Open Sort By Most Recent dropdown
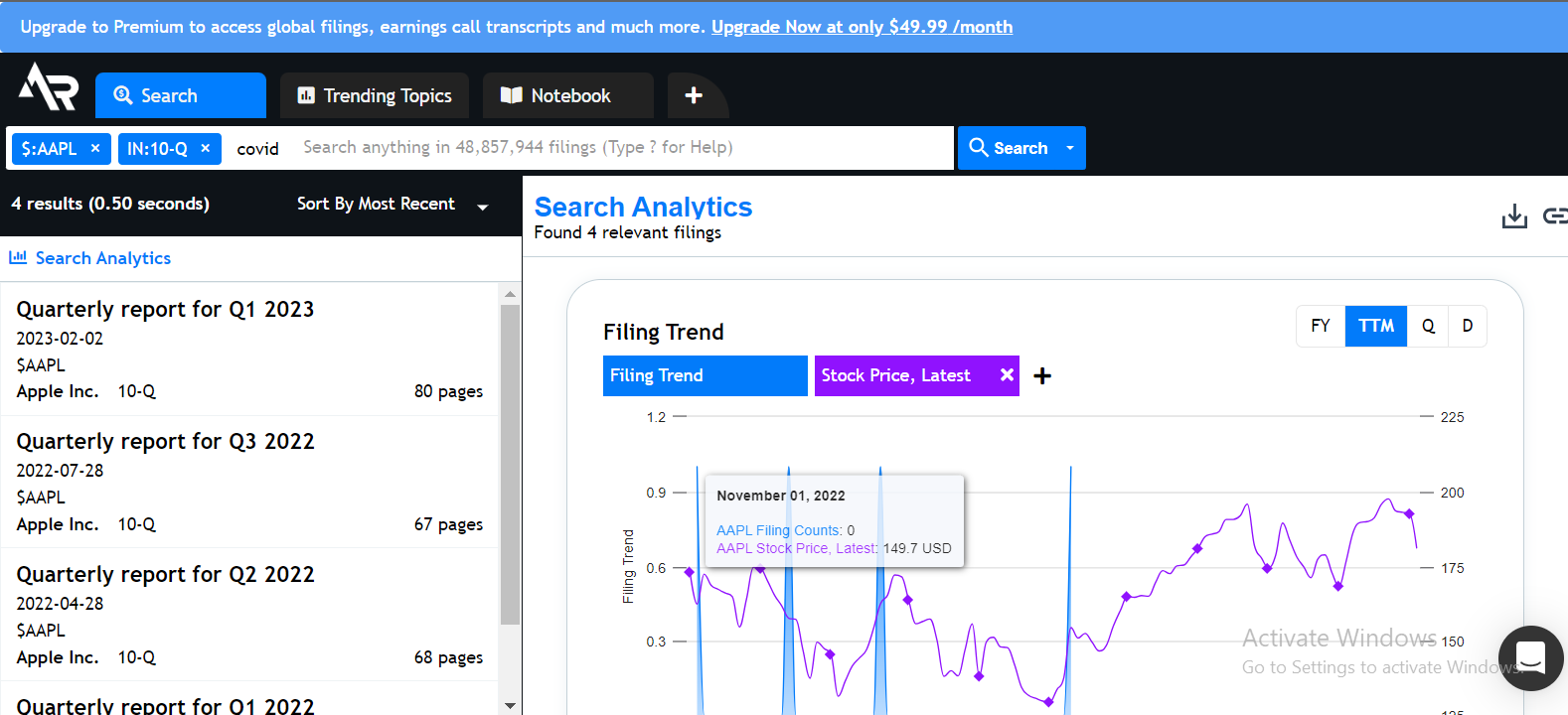The image size is (1568, 715). point(392,204)
